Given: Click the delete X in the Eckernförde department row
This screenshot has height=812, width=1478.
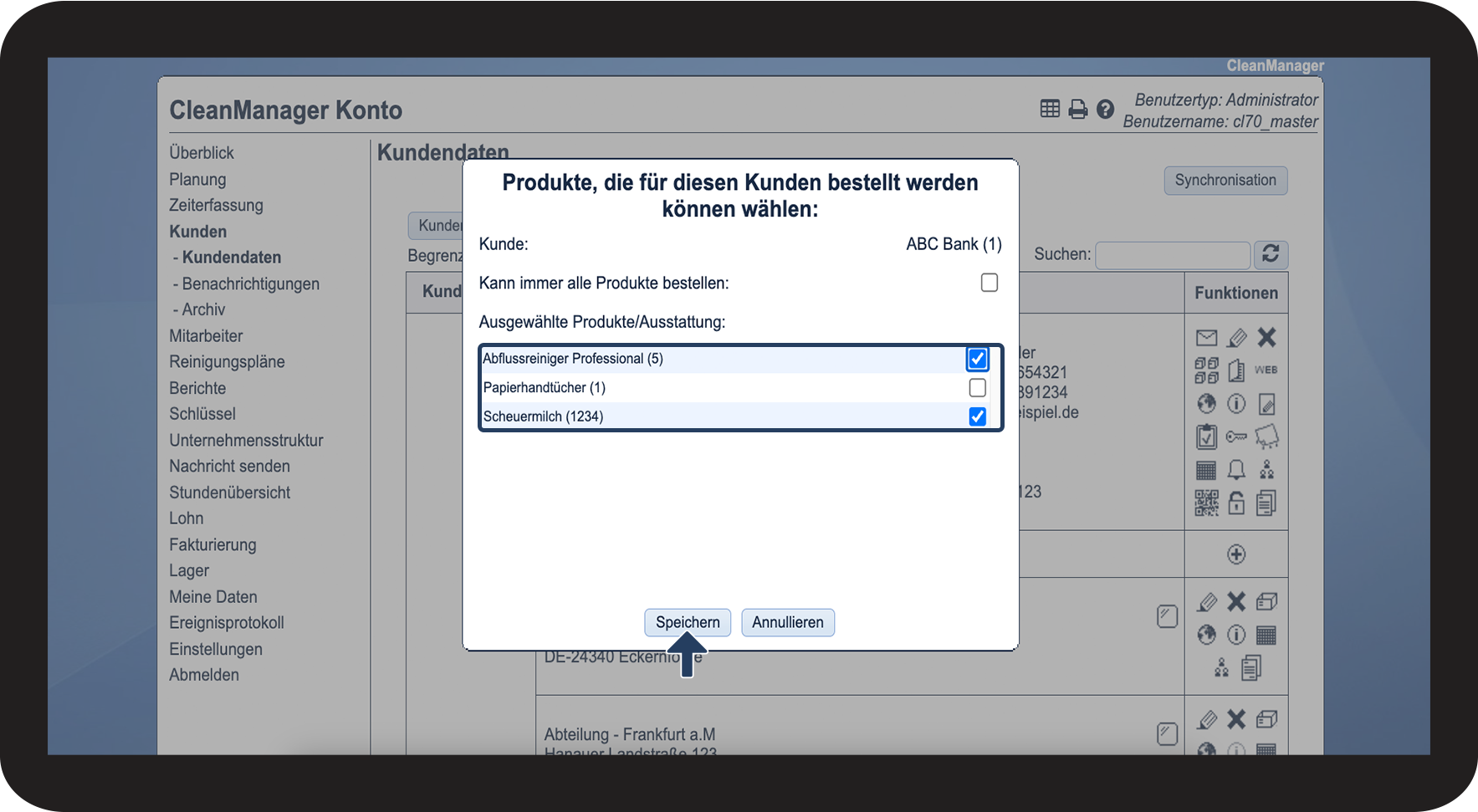Looking at the screenshot, I should (x=1236, y=601).
